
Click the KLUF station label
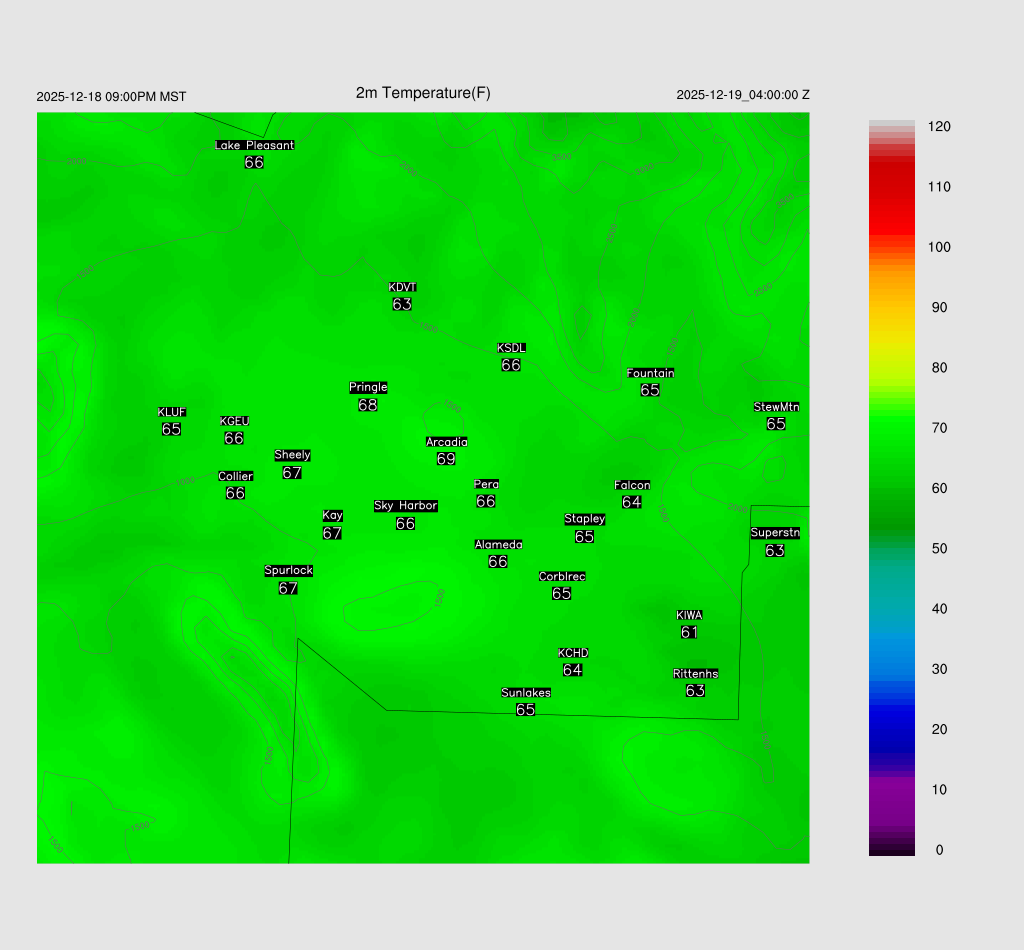coord(172,412)
